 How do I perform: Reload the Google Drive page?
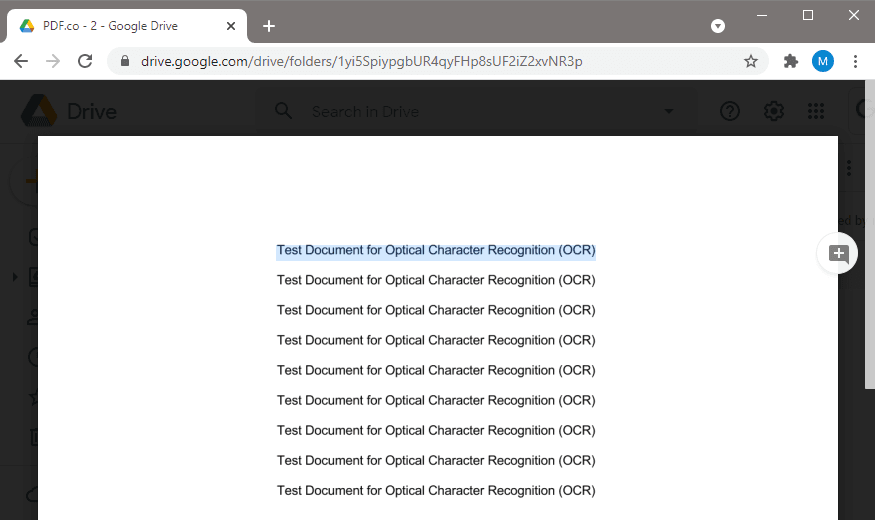(86, 61)
